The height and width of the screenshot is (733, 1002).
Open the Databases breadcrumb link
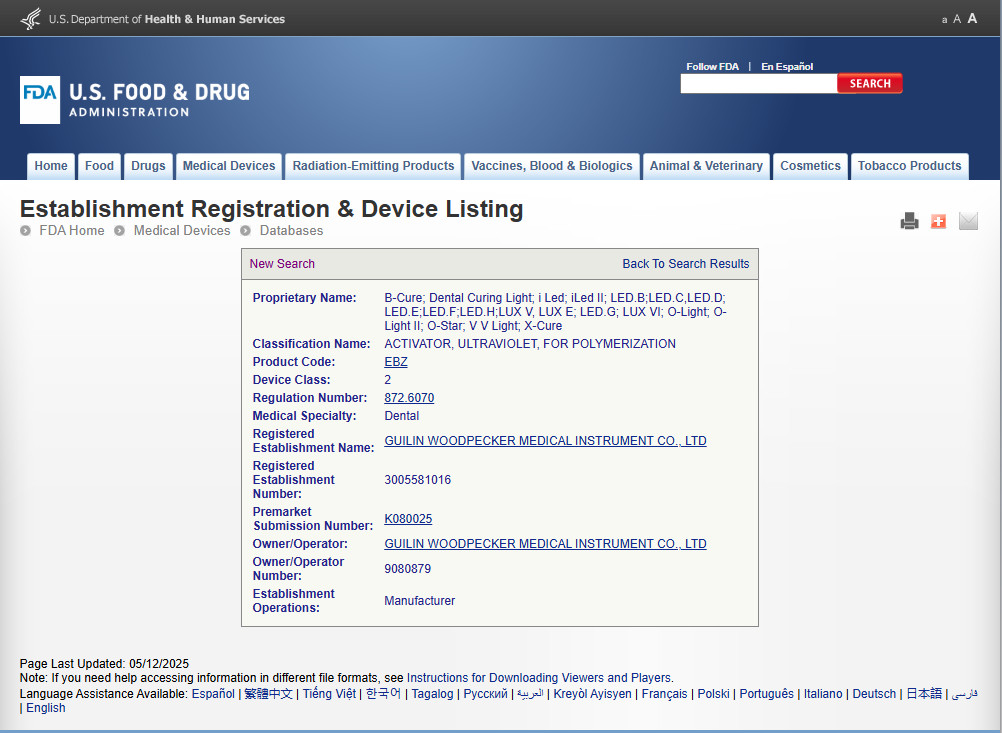coord(291,231)
